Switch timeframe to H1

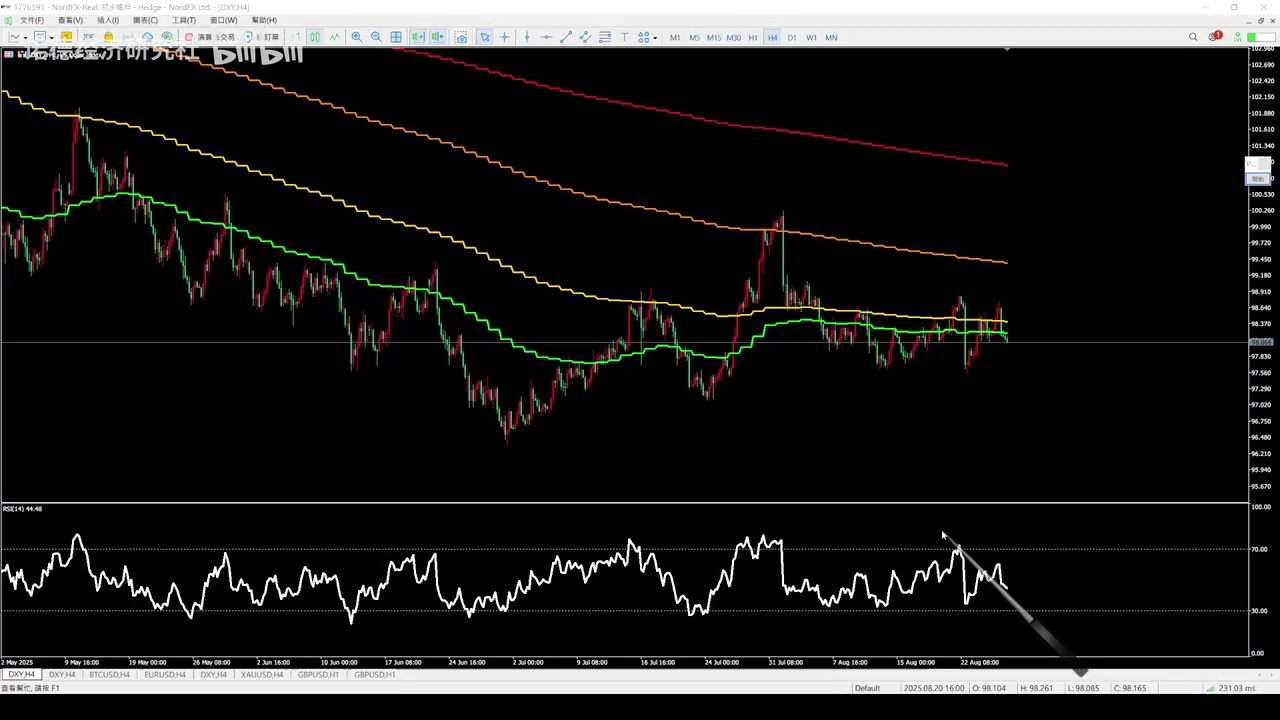(753, 38)
